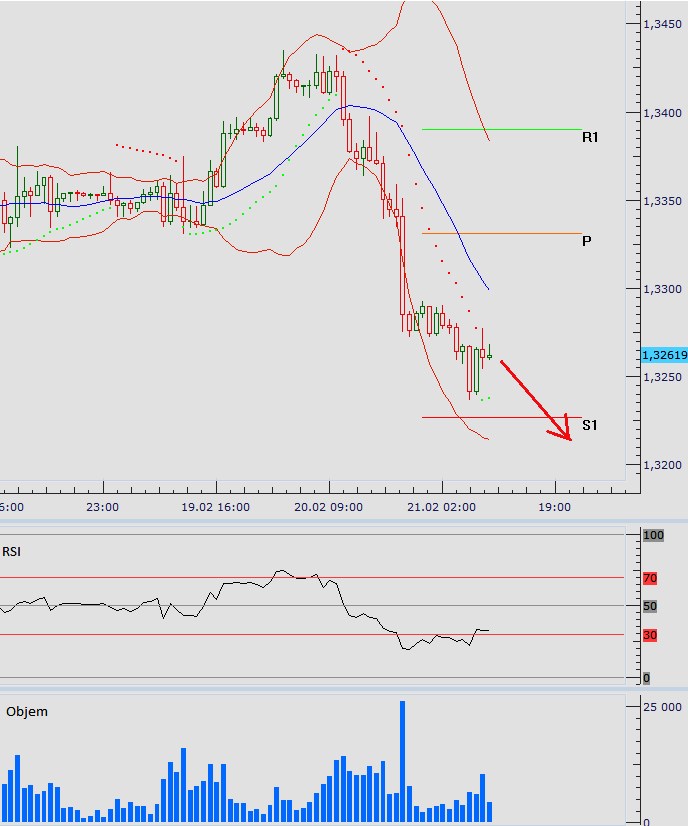
Task: Click the current price tag 1,32619
Action: (x=664, y=355)
